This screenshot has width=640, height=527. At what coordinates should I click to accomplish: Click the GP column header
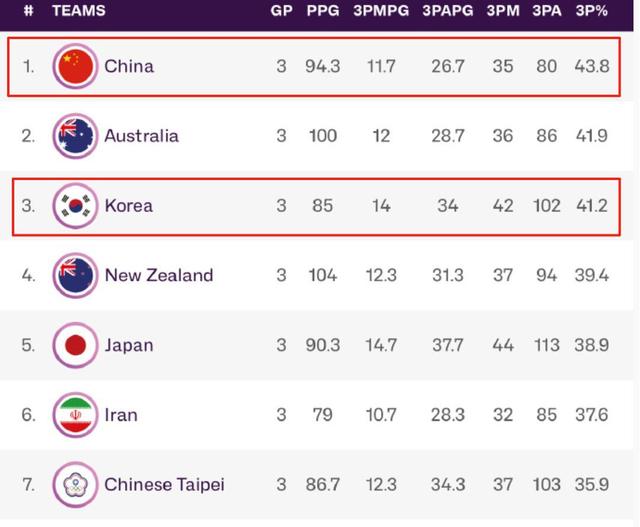pyautogui.click(x=281, y=11)
